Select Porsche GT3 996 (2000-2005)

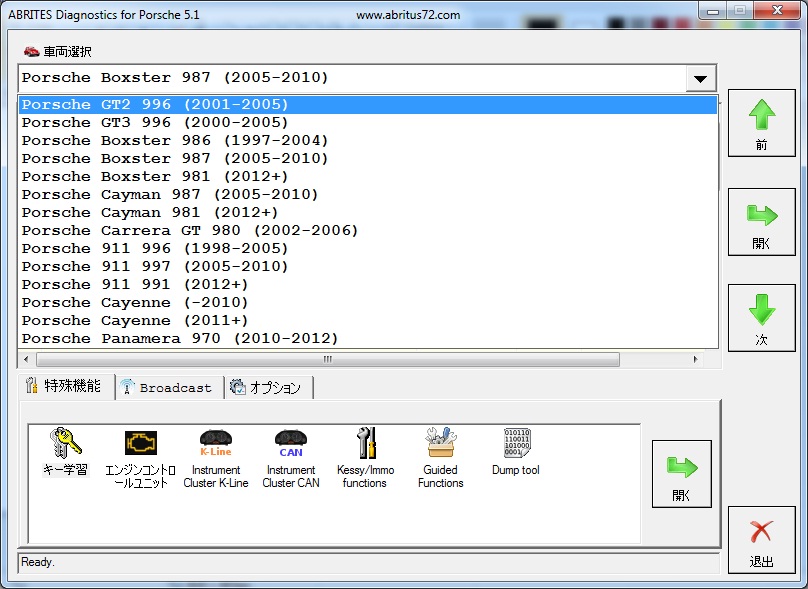[368, 123]
